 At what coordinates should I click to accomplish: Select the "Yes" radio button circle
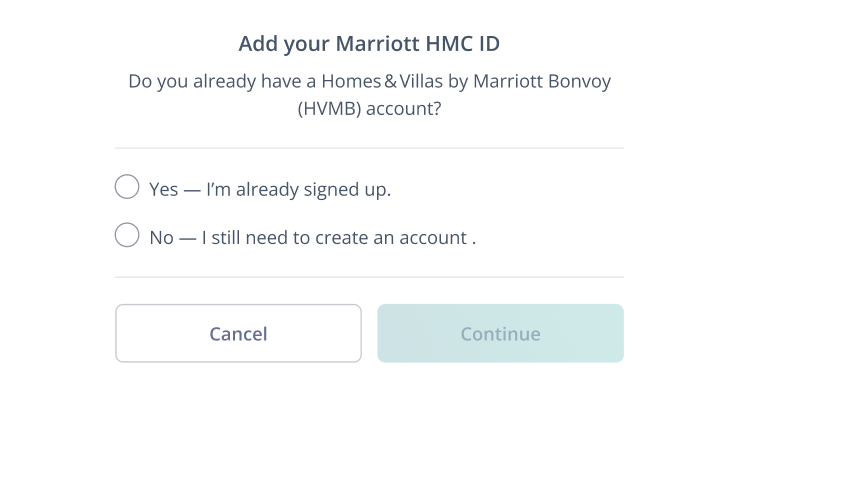[x=127, y=187]
